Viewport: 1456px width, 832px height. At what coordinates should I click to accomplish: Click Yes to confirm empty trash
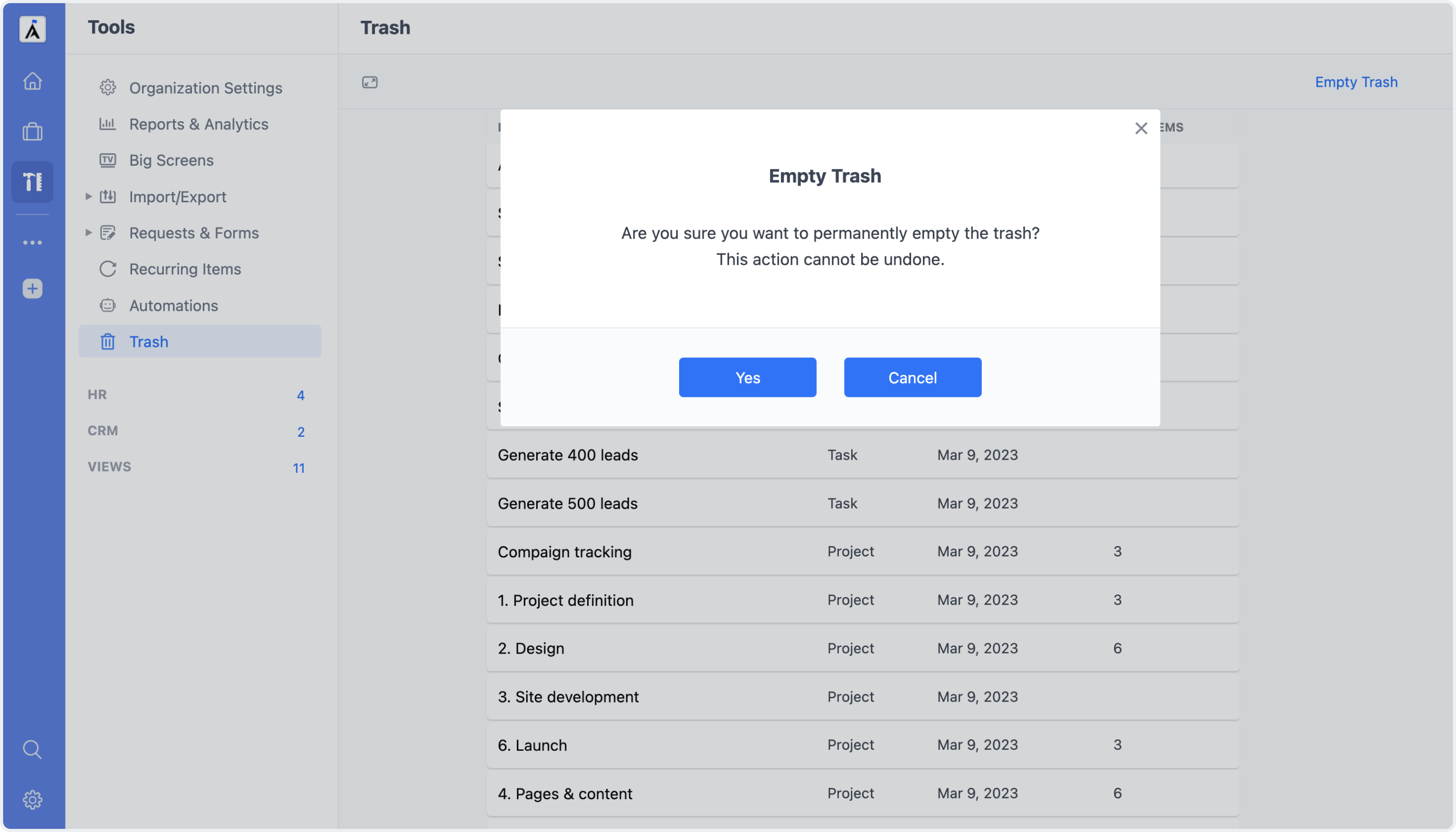tap(747, 377)
